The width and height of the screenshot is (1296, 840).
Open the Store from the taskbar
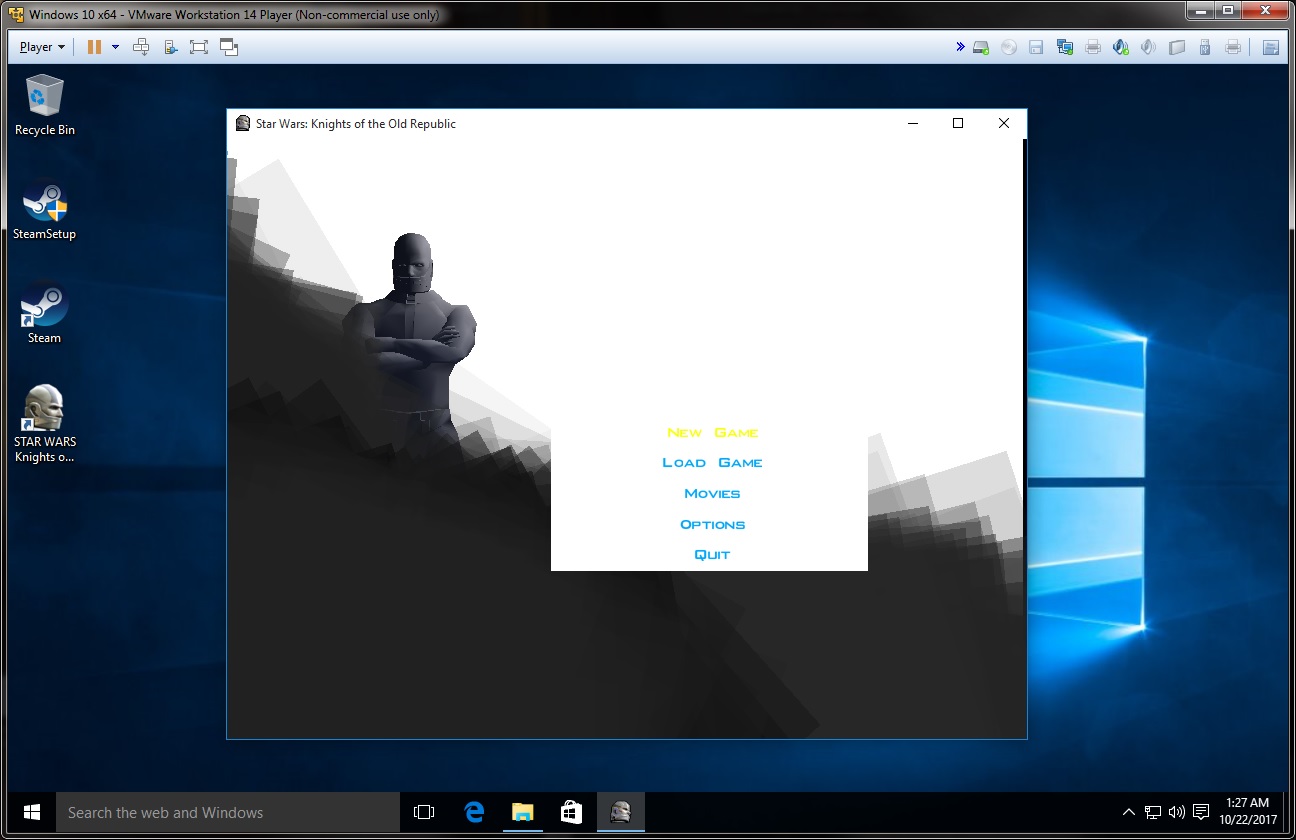click(570, 812)
